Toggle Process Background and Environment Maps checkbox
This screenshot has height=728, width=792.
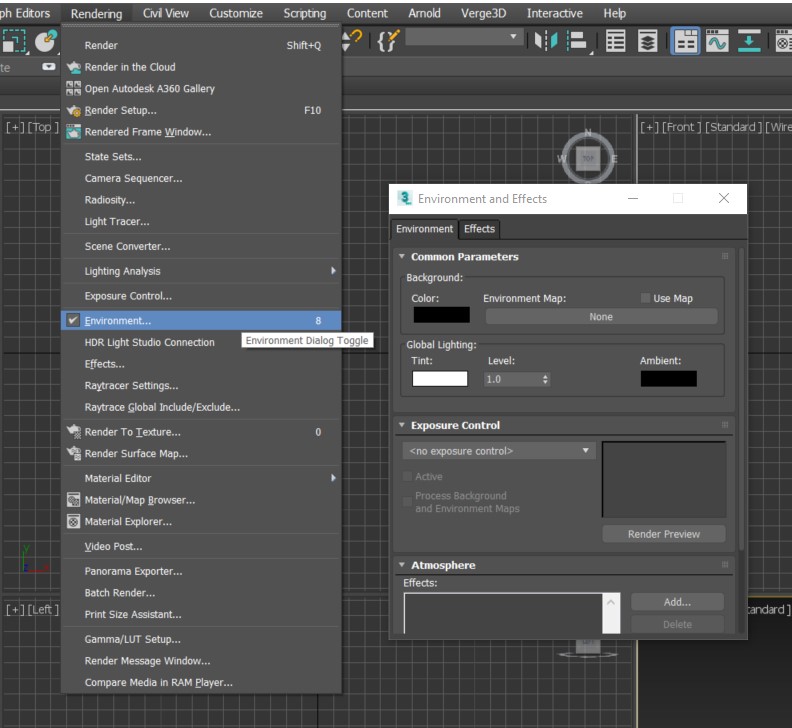coord(407,502)
